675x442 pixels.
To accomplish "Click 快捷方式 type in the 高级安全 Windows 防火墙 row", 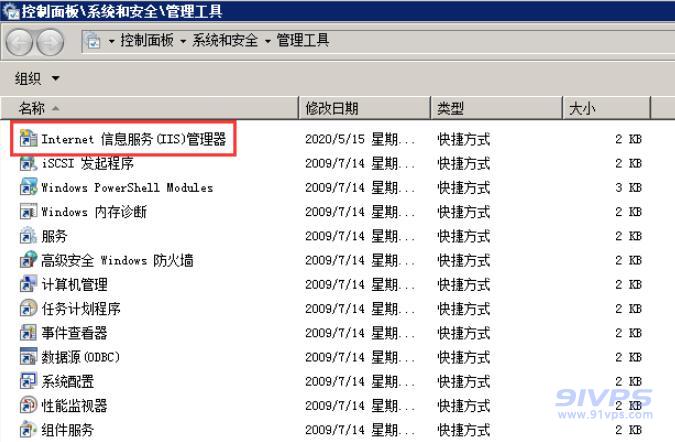I will tap(464, 260).
